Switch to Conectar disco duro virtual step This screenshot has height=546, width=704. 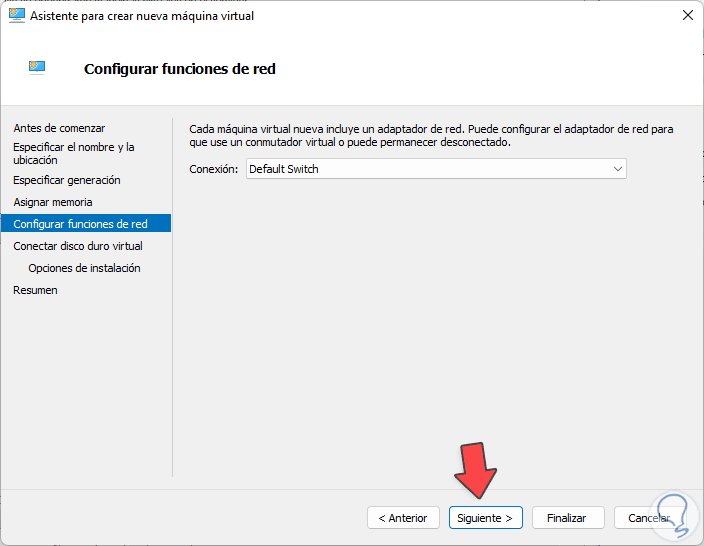78,246
